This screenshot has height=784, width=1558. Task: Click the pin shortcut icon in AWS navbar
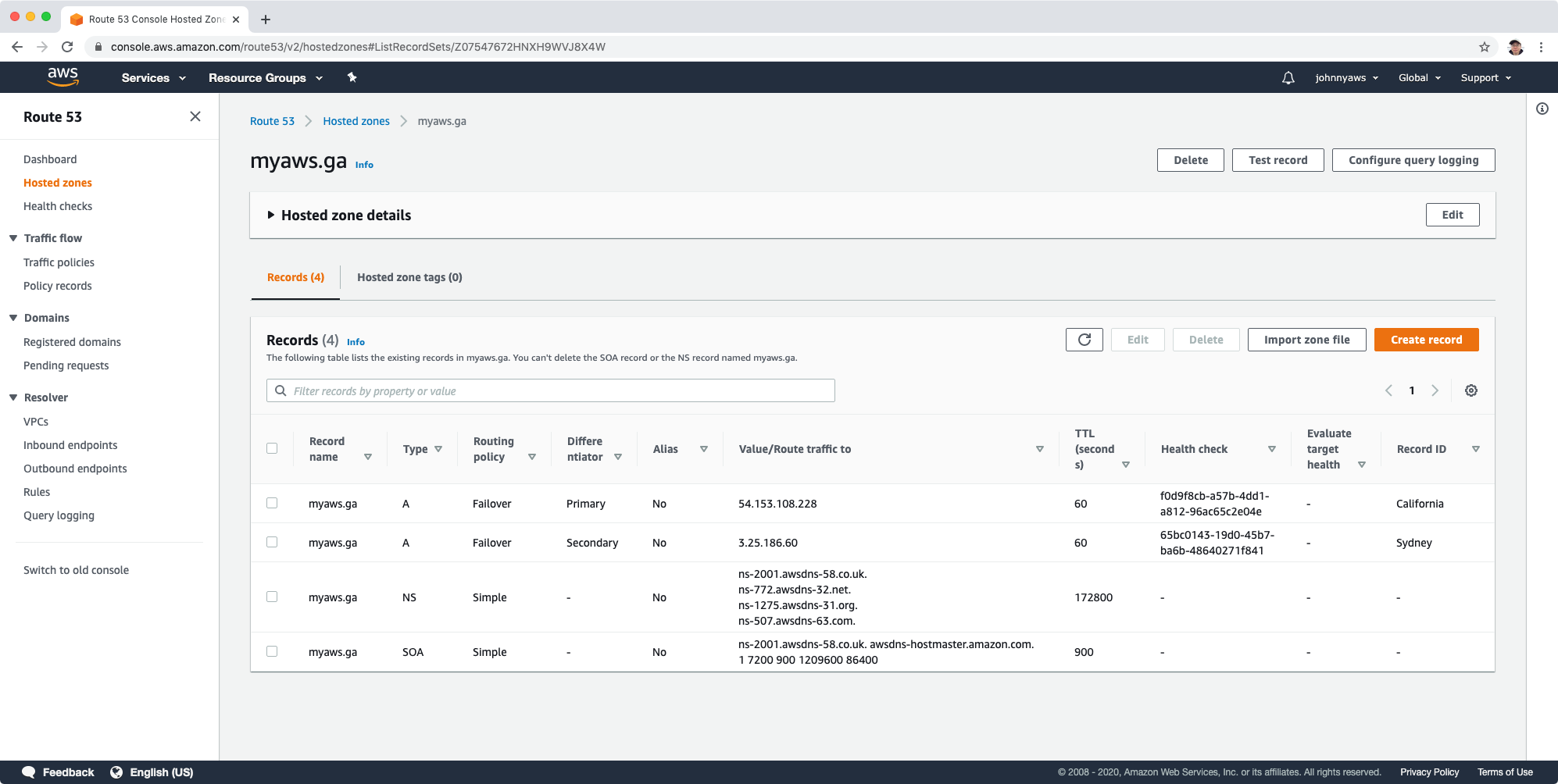pyautogui.click(x=352, y=77)
